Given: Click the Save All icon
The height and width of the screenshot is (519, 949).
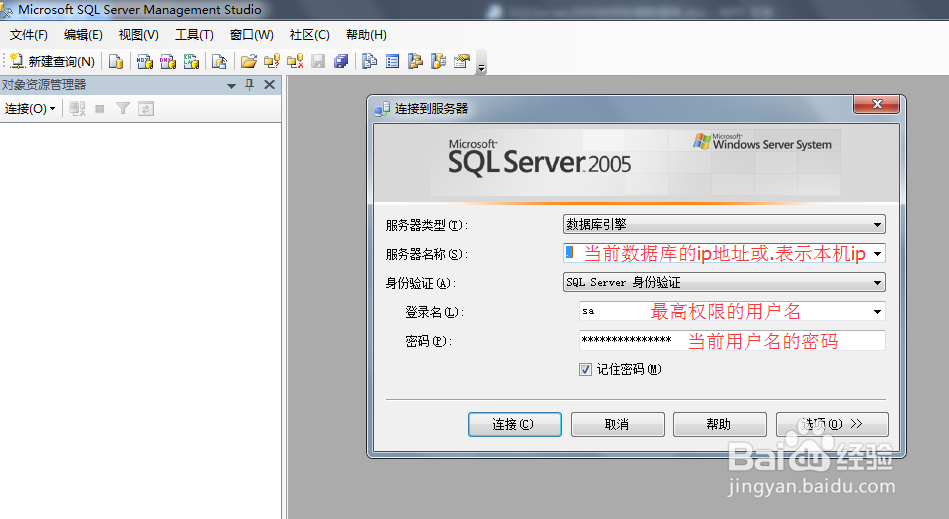Looking at the screenshot, I should click(341, 61).
